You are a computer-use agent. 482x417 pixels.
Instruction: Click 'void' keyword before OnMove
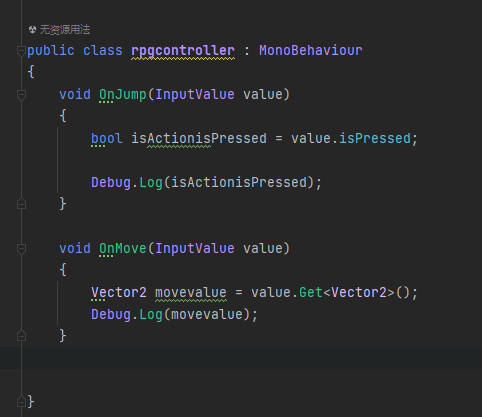pyautogui.click(x=75, y=249)
